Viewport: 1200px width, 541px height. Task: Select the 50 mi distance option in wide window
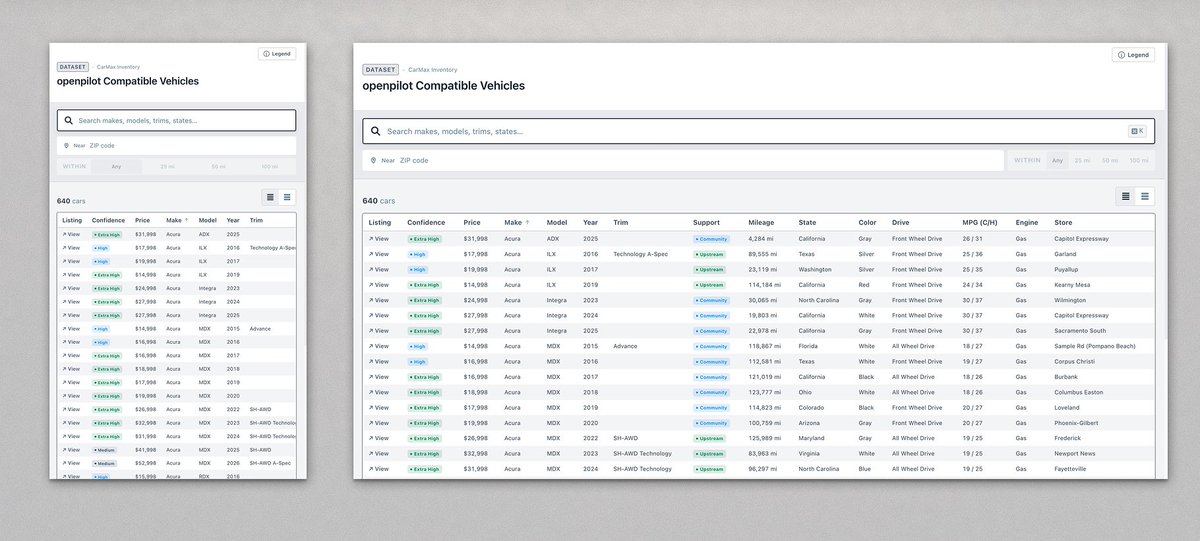pyautogui.click(x=1110, y=160)
